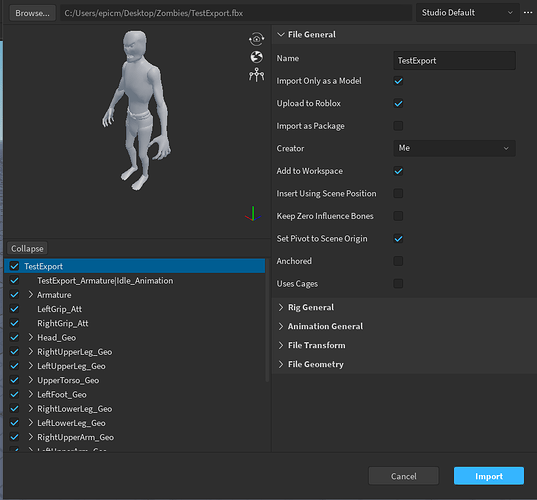Click the FBX file path field

click(236, 13)
